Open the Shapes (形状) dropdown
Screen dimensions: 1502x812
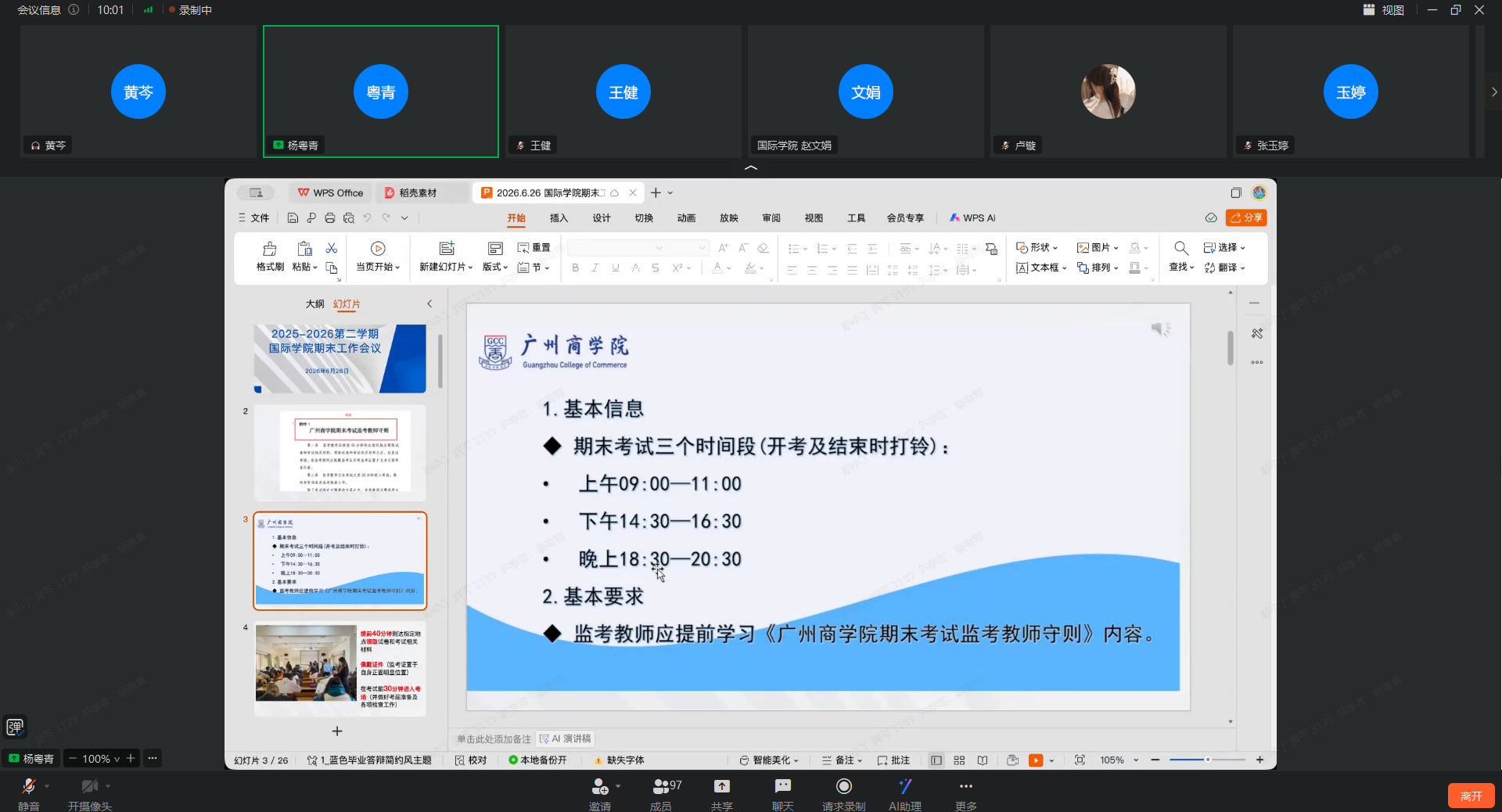point(1037,248)
